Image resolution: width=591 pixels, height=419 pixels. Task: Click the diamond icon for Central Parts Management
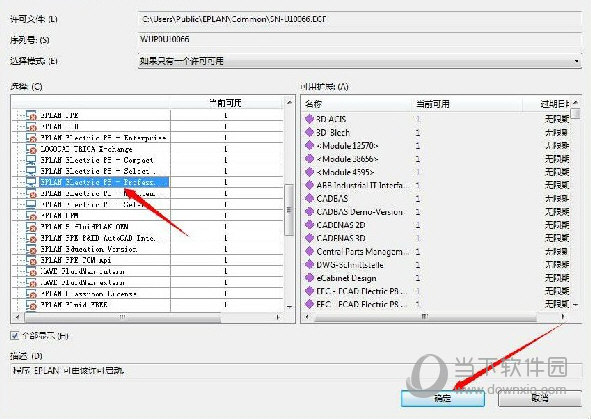pos(309,251)
